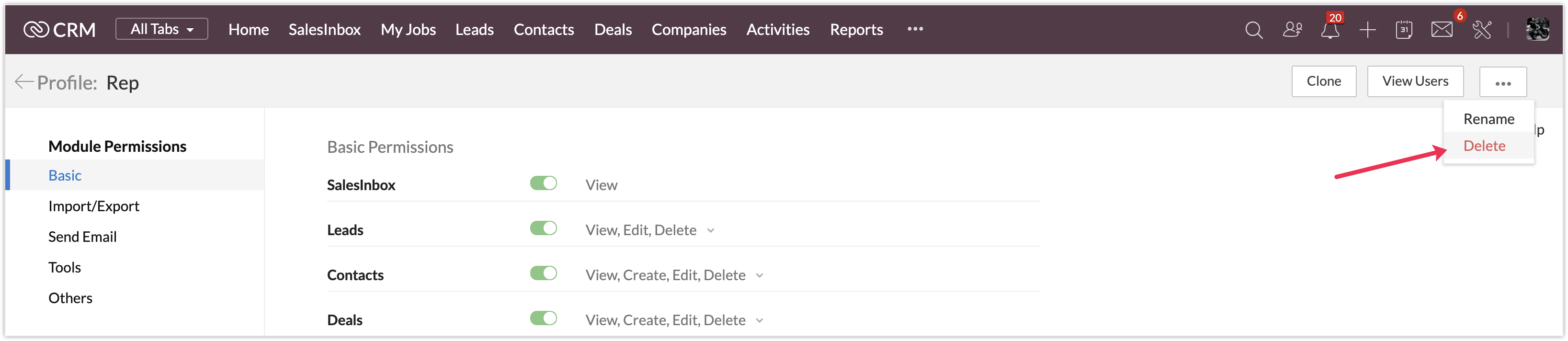This screenshot has width=1568, height=341.
Task: Open the mail envelope icon
Action: point(1442,30)
